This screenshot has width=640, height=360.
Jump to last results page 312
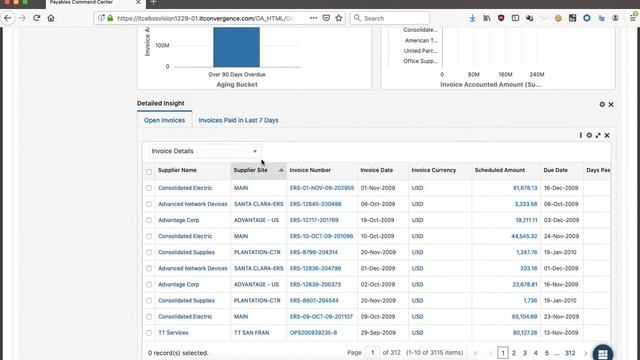click(570, 353)
